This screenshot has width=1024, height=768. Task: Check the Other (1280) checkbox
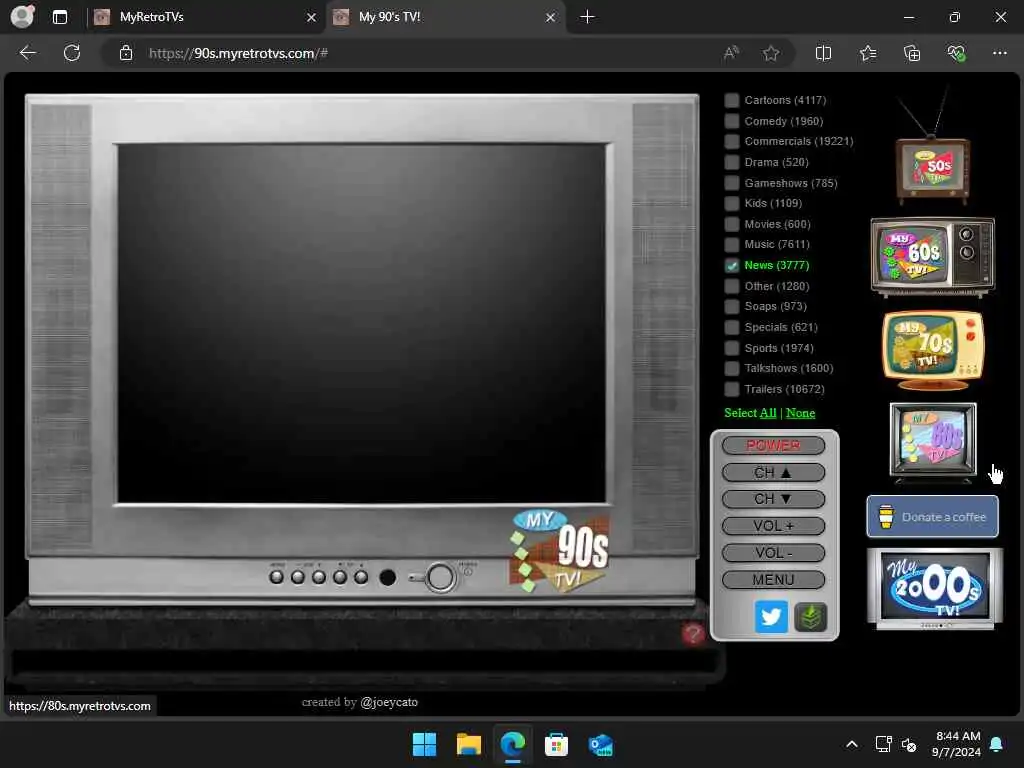click(x=731, y=286)
